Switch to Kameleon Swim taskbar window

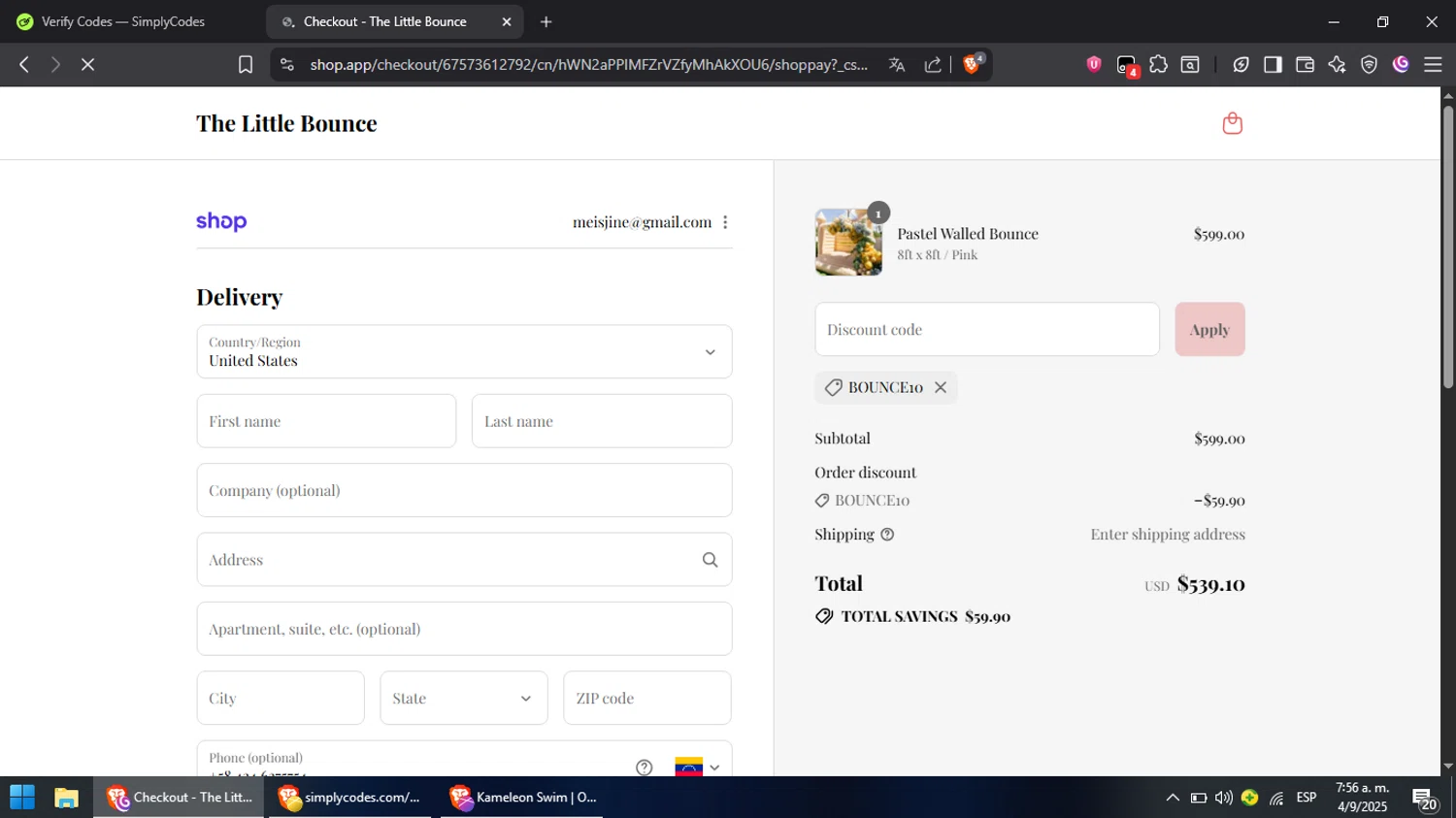[522, 798]
